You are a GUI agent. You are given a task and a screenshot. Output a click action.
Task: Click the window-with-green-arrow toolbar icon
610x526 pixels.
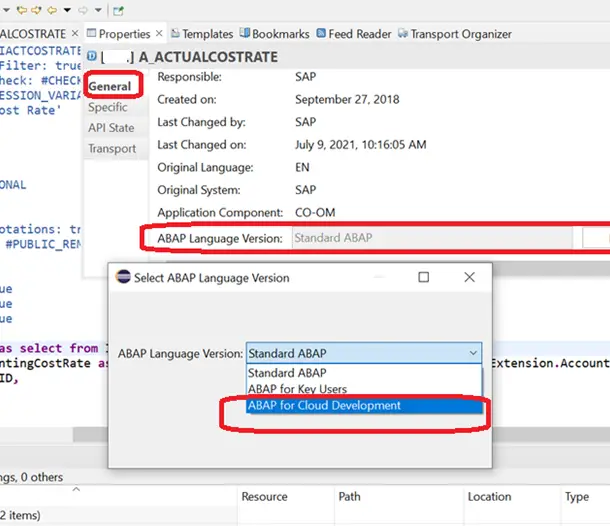click(x=118, y=11)
